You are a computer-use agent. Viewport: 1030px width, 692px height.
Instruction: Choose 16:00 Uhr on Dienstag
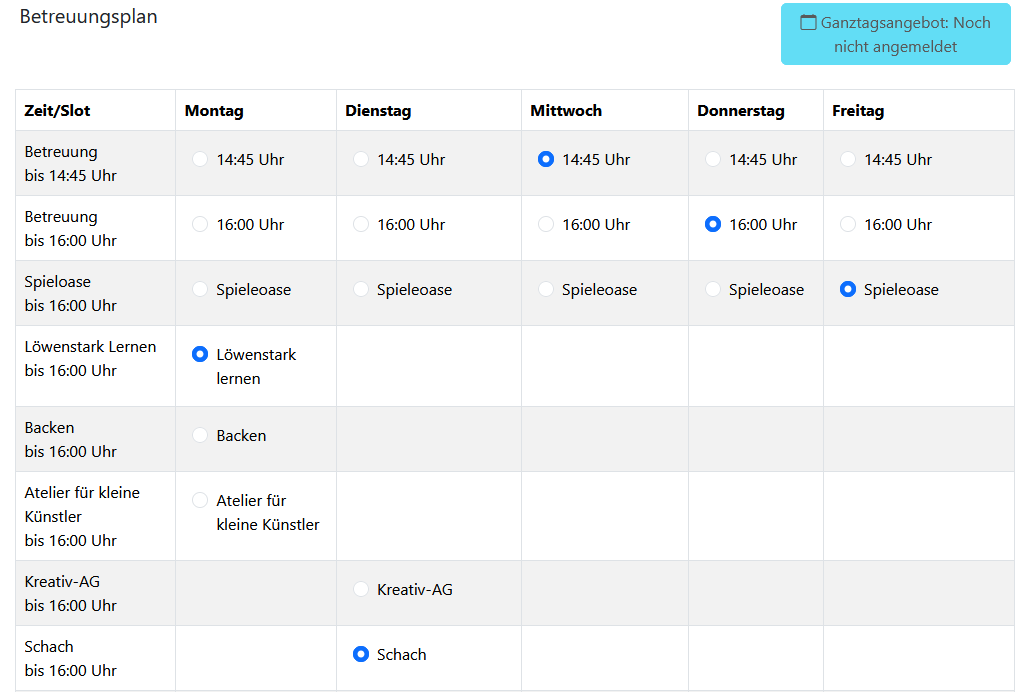coord(361,224)
